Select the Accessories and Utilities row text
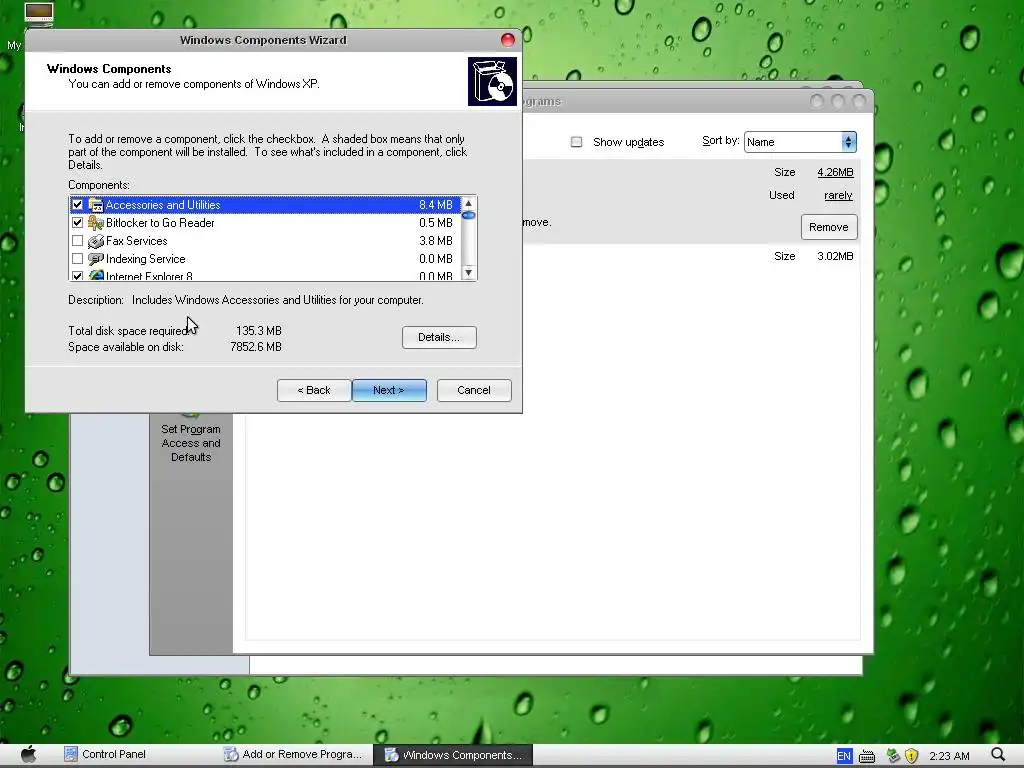Screen dimensions: 1024x768 (163, 205)
